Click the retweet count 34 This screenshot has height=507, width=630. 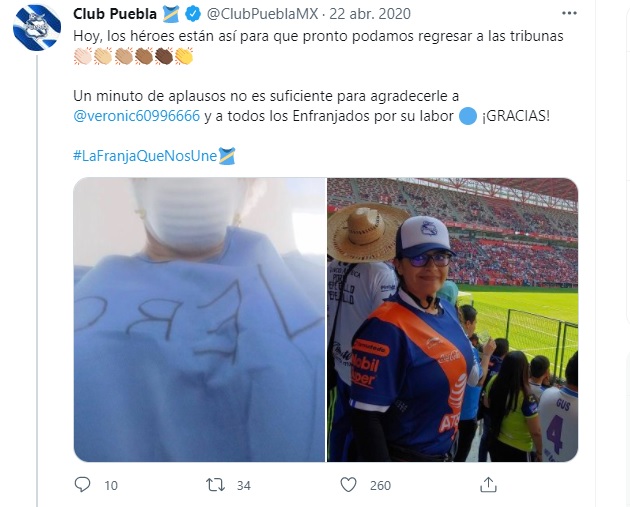point(244,486)
